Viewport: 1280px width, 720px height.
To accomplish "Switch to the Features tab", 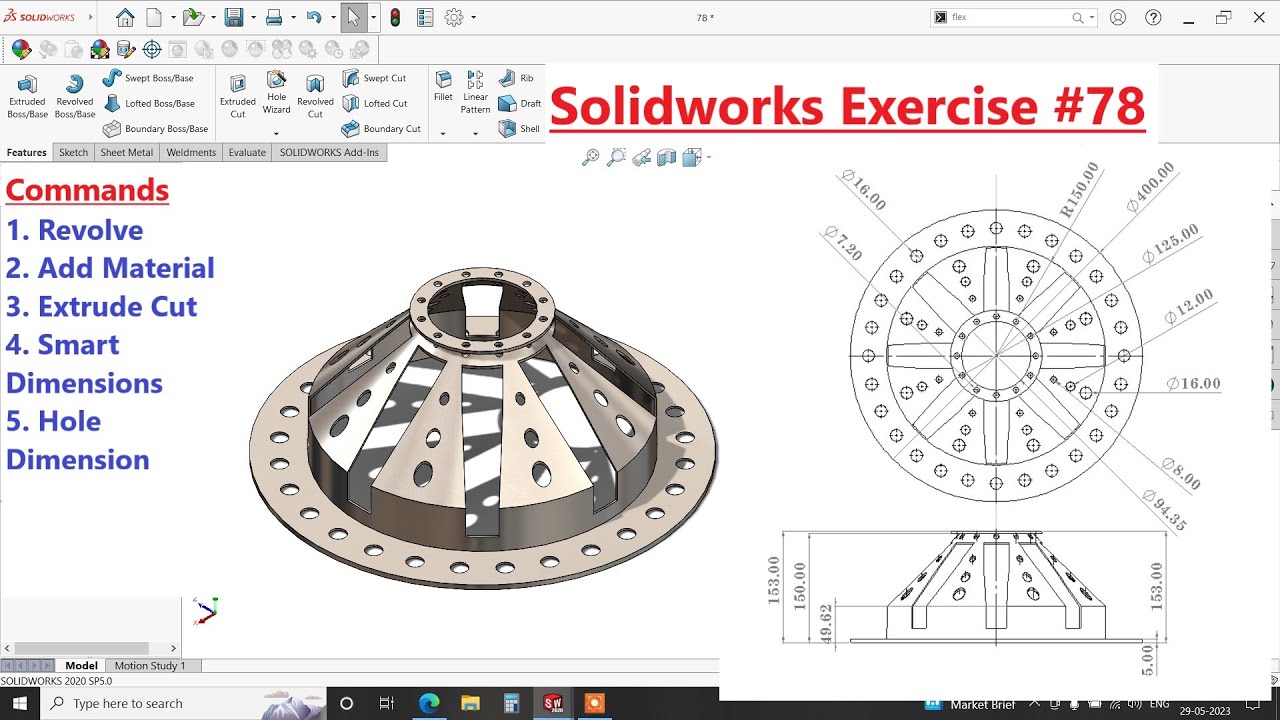I will coord(26,153).
